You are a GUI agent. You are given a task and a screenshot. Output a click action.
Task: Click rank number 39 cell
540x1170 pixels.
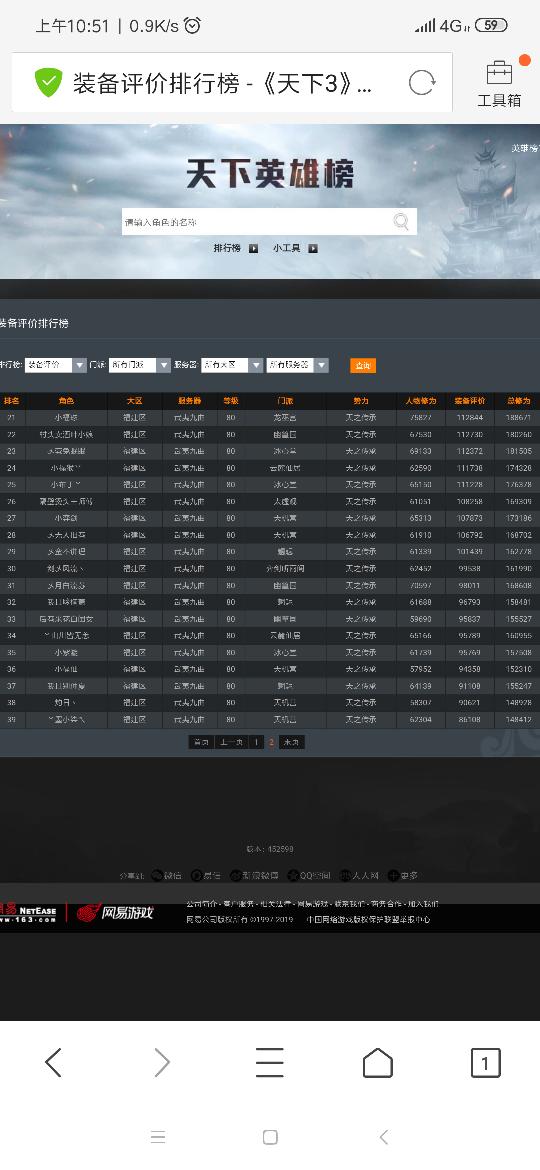pos(12,719)
